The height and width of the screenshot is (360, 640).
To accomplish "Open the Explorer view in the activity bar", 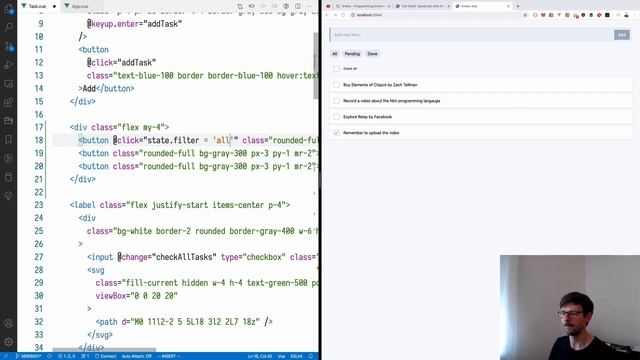I will click(x=9, y=9).
